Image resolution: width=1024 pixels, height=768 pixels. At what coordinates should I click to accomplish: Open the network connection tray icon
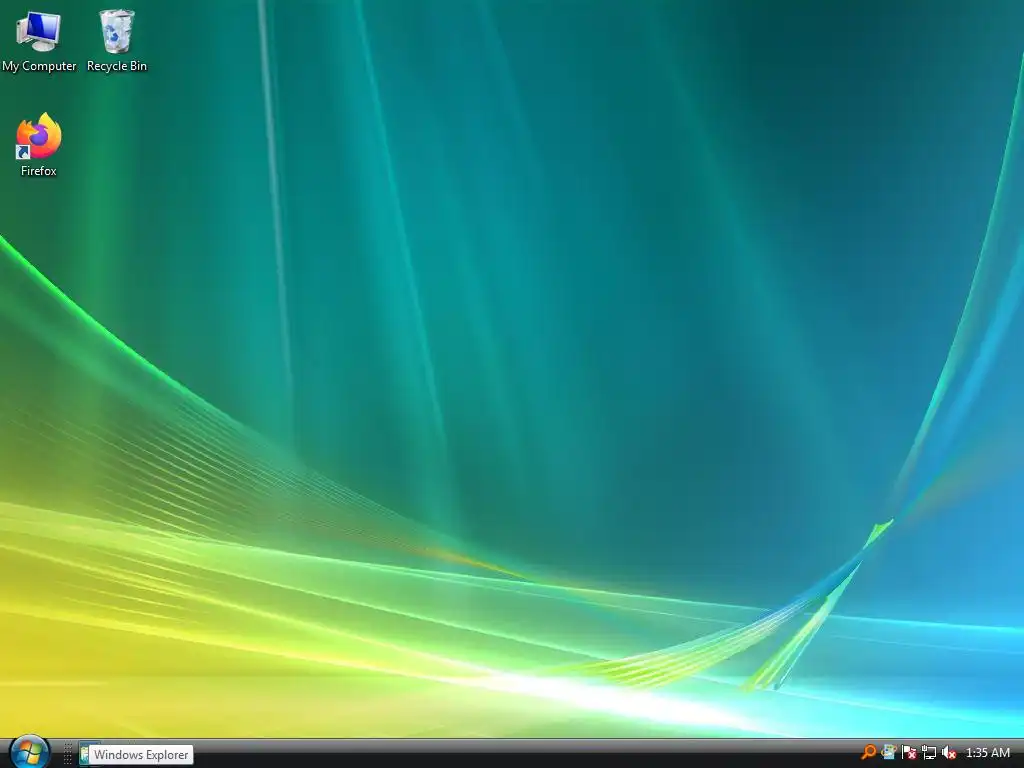pos(929,752)
